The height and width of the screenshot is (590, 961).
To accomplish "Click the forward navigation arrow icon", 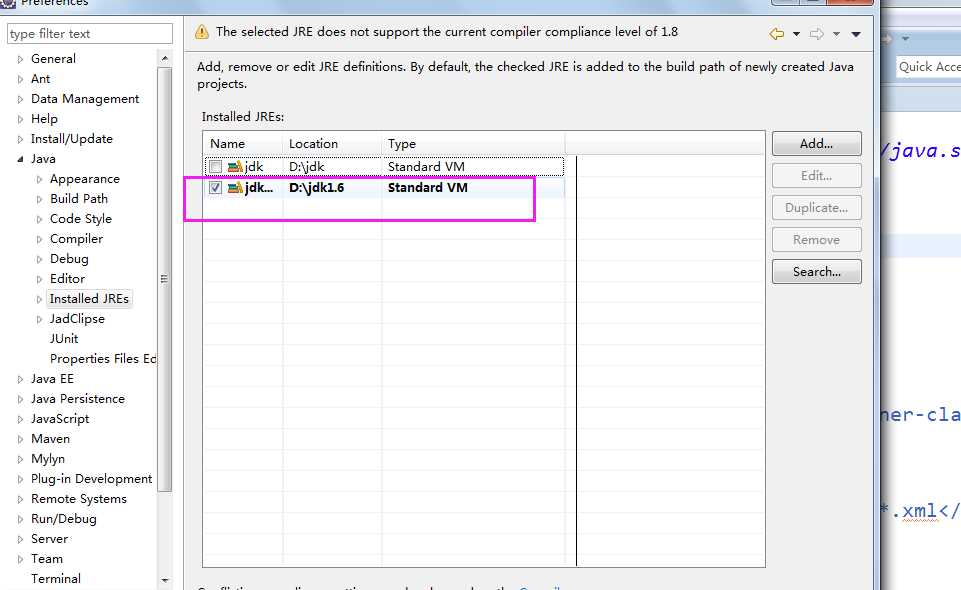I will pos(816,34).
